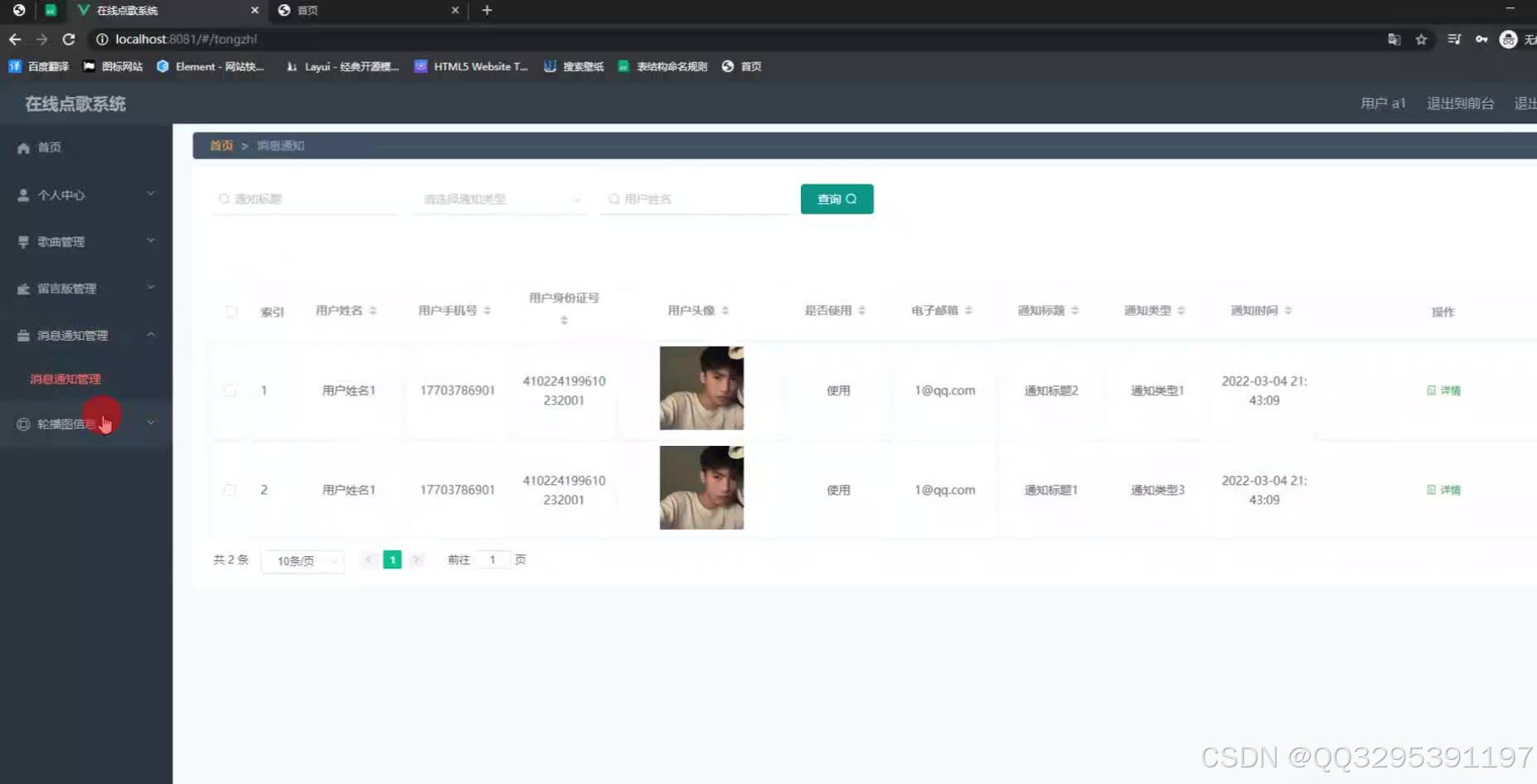
Task: Click 退出到前台 in top navigation
Action: click(x=1460, y=103)
